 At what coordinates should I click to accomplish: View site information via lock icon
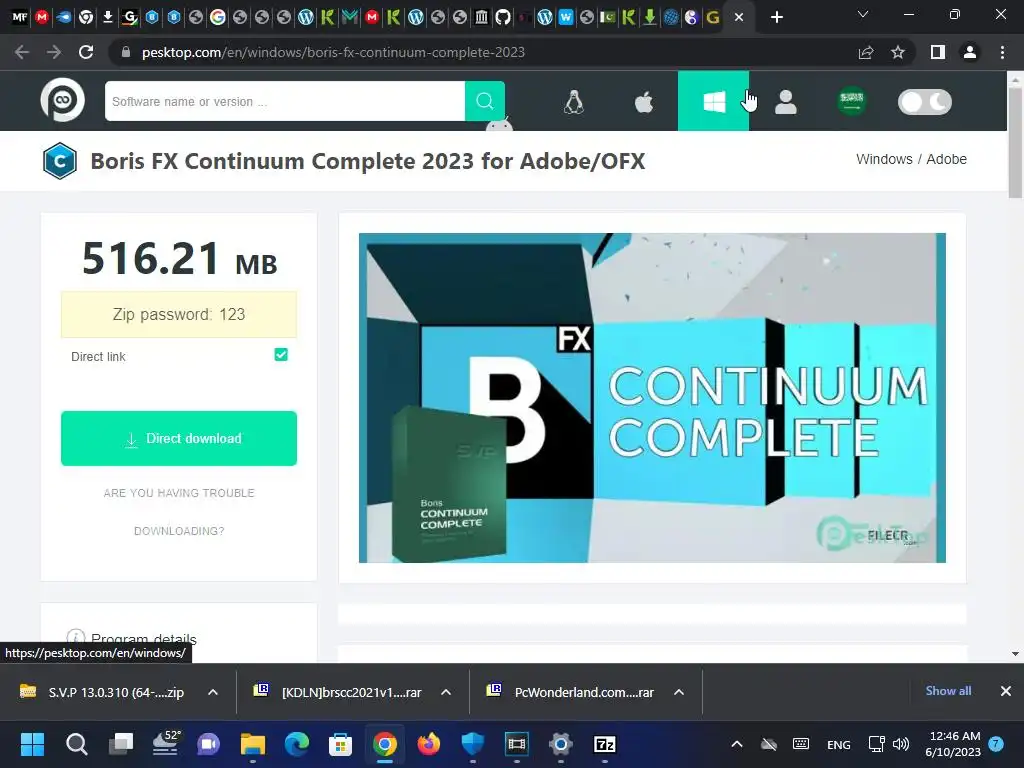126,52
